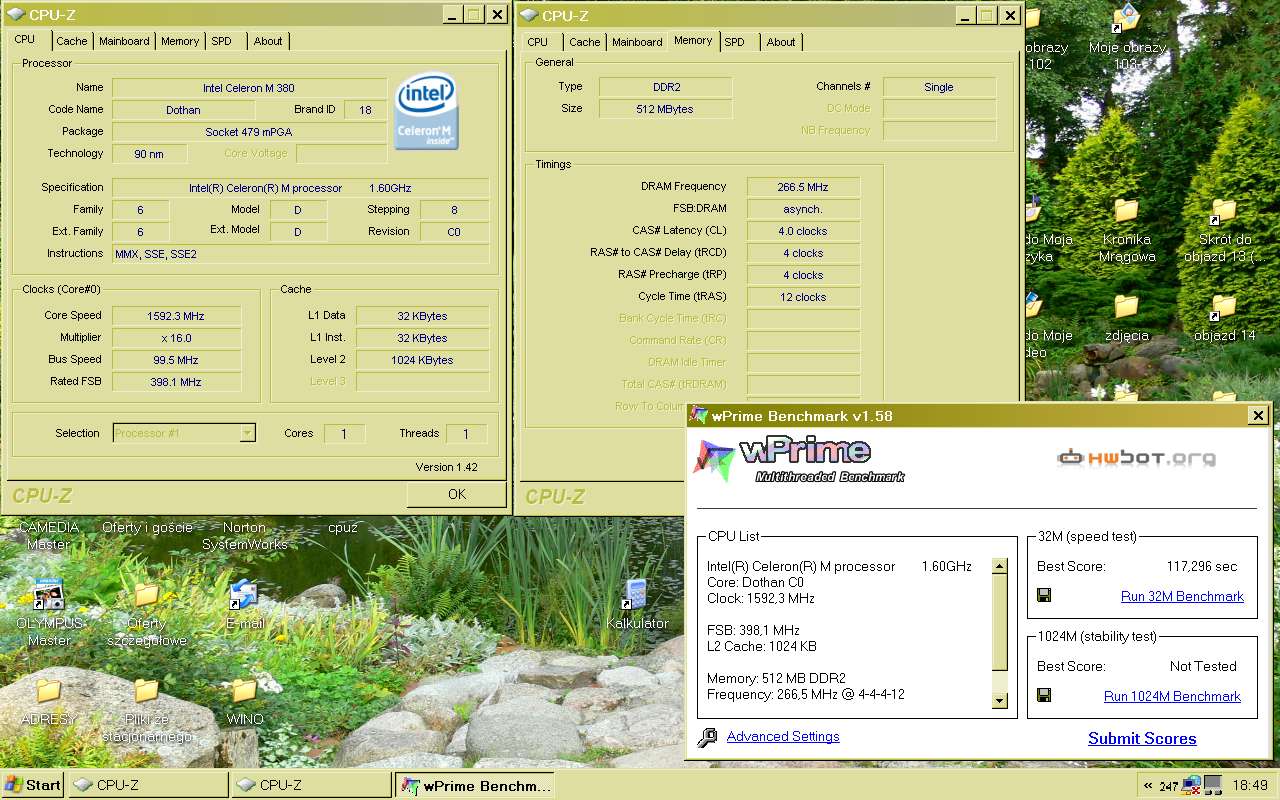Run the 1024M Benchmark
This screenshot has width=1280, height=800.
click(1172, 696)
